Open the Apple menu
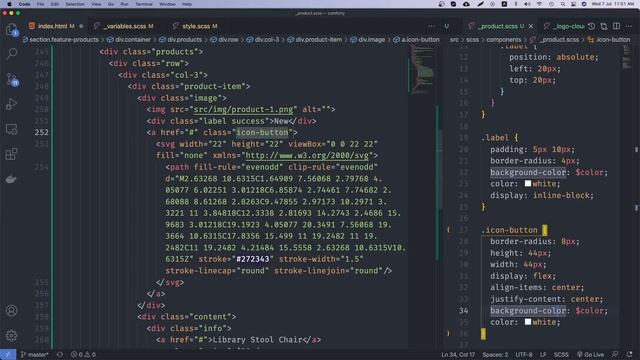This screenshot has width=640, height=360. click(9, 4)
